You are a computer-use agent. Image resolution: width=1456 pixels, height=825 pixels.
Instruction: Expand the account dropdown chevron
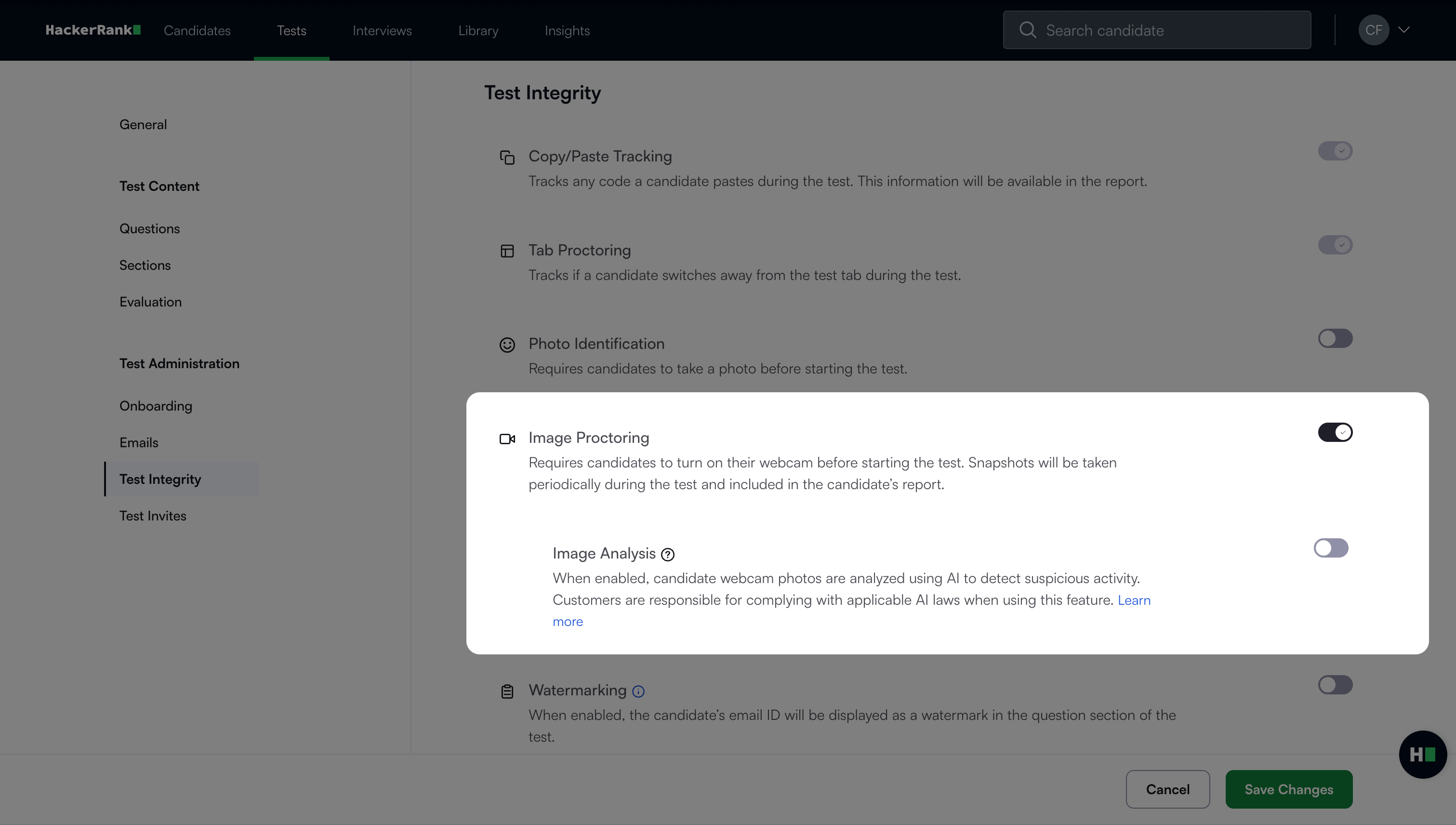[x=1404, y=30]
